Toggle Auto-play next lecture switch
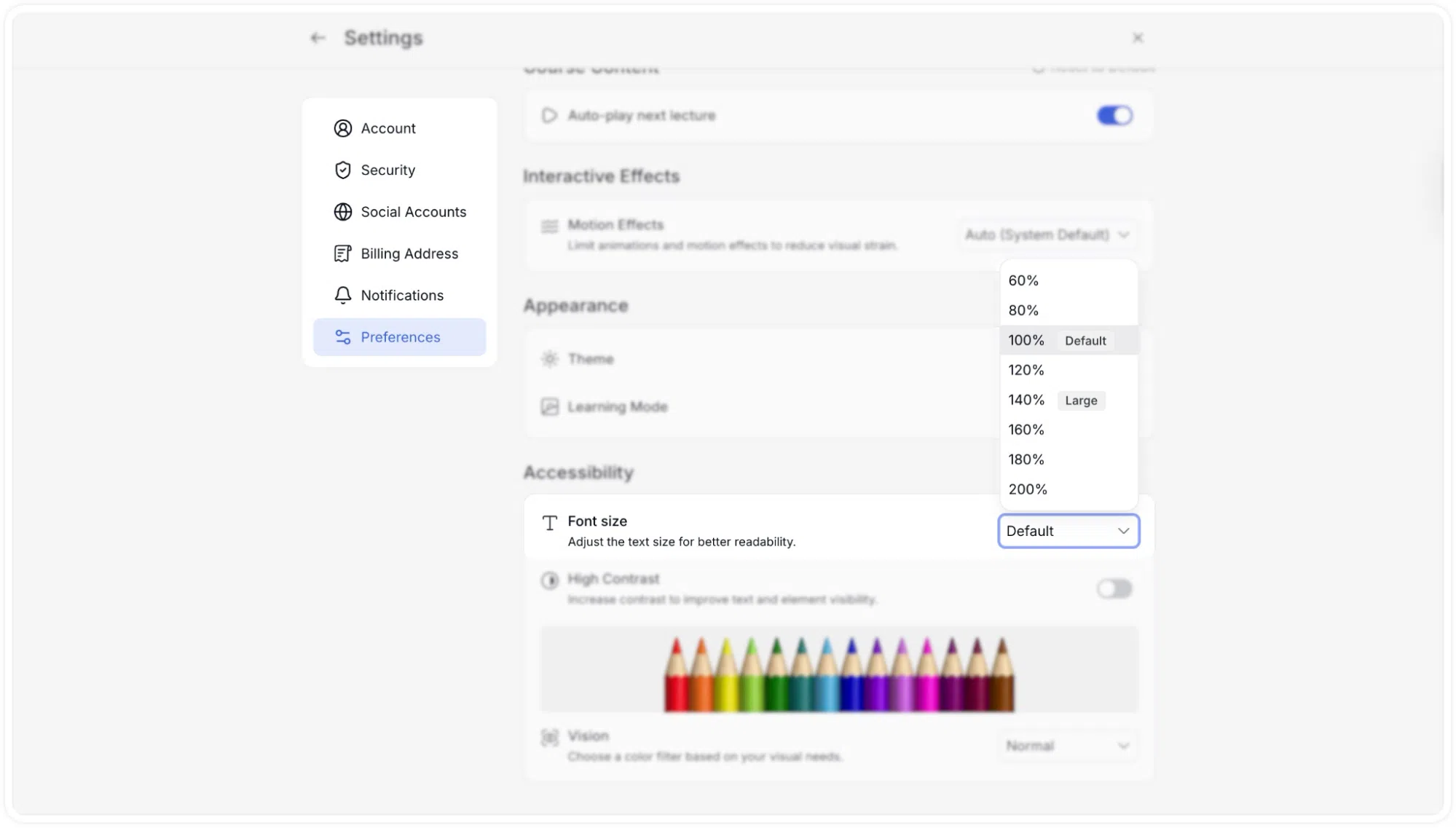The height and width of the screenshot is (828, 1456). (x=1114, y=115)
